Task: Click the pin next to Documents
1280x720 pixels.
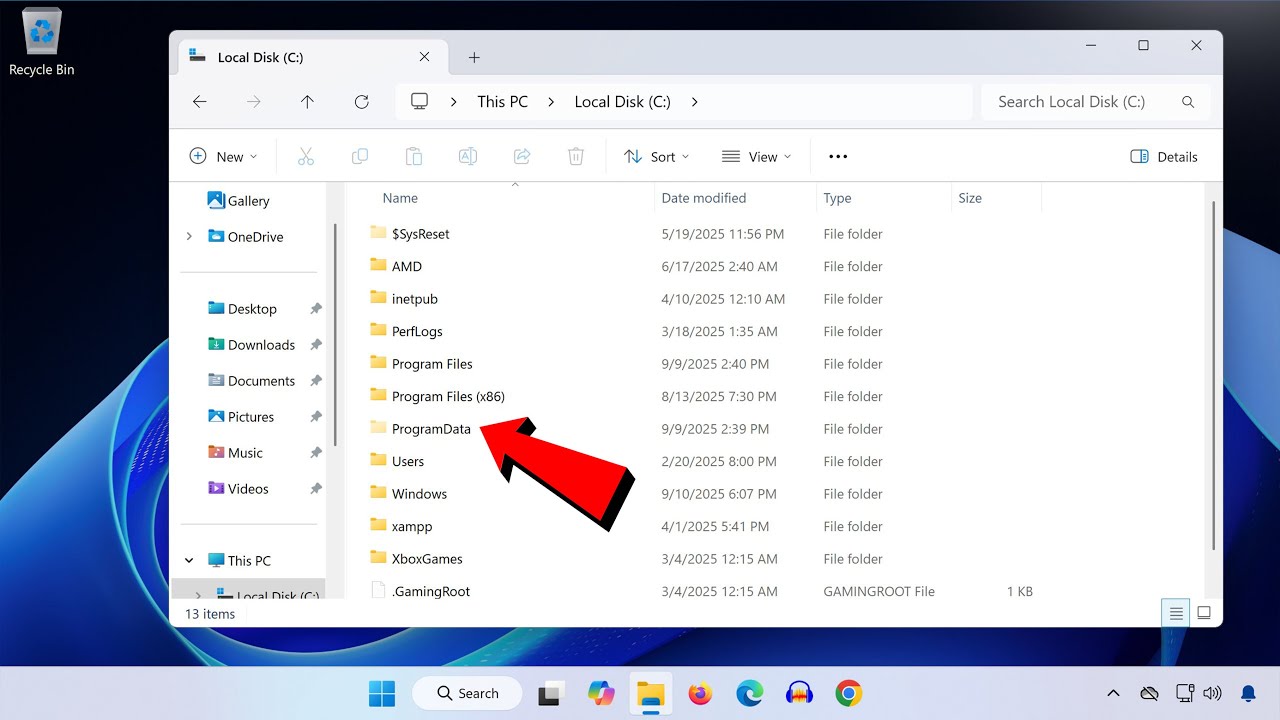Action: coord(316,381)
